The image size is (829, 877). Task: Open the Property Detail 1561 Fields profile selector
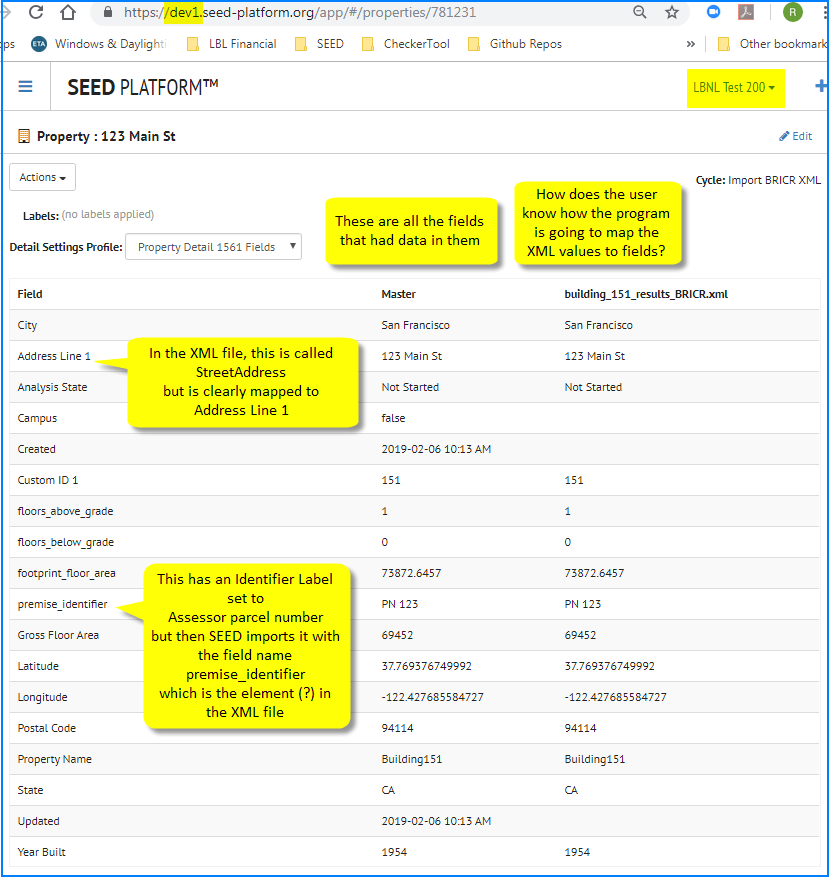click(213, 247)
